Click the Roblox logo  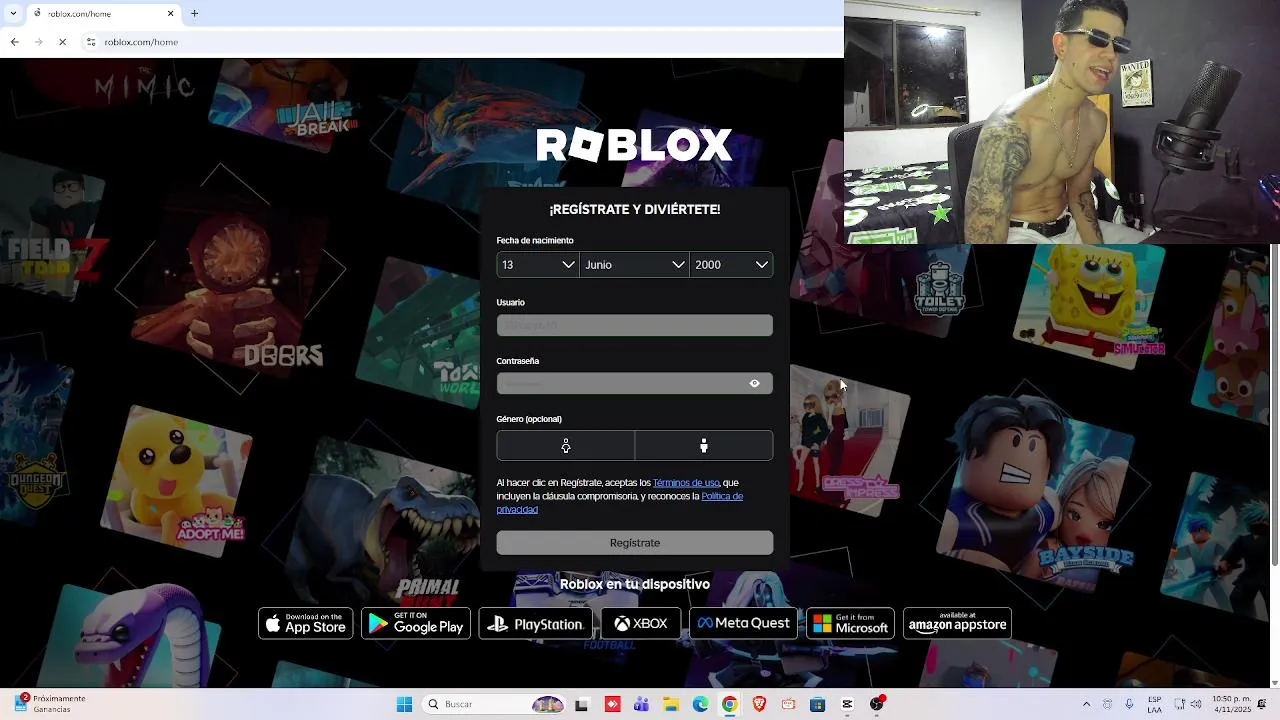click(x=634, y=146)
